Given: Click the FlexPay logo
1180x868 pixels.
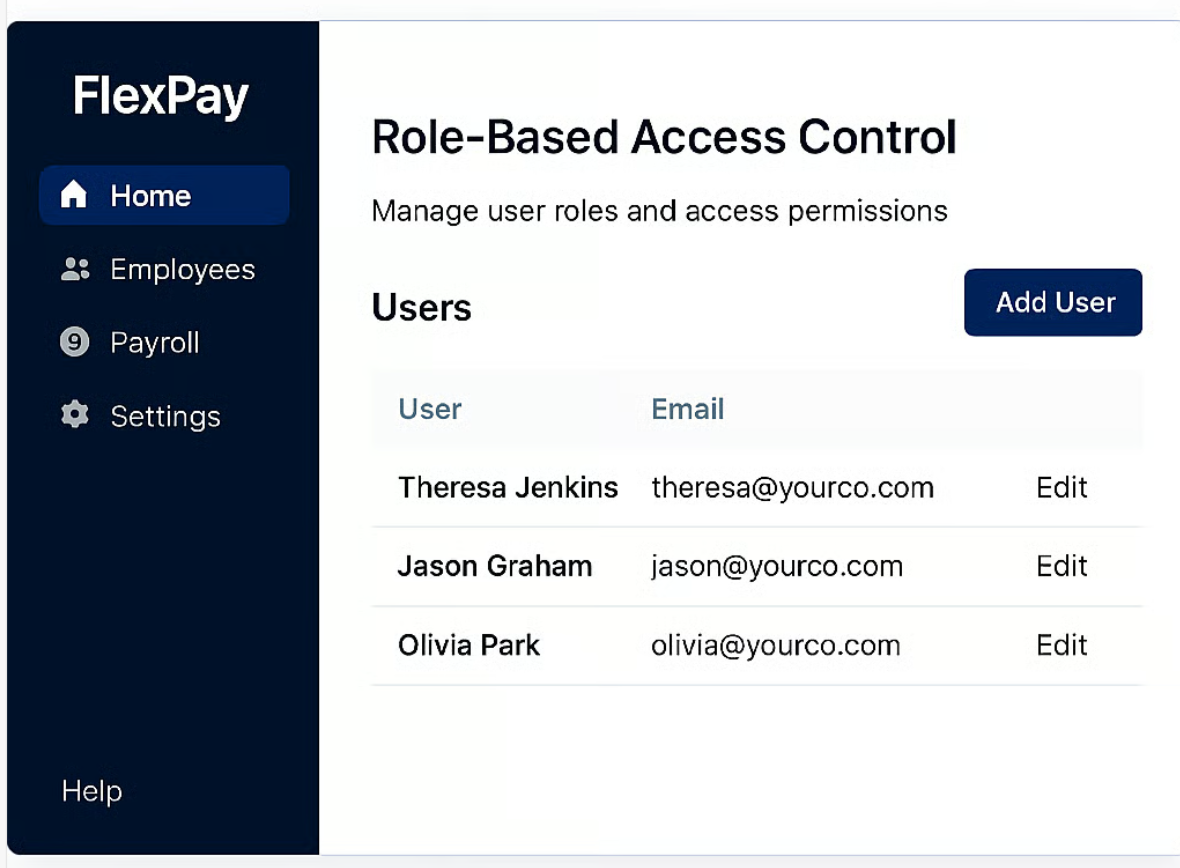Looking at the screenshot, I should click(x=161, y=97).
